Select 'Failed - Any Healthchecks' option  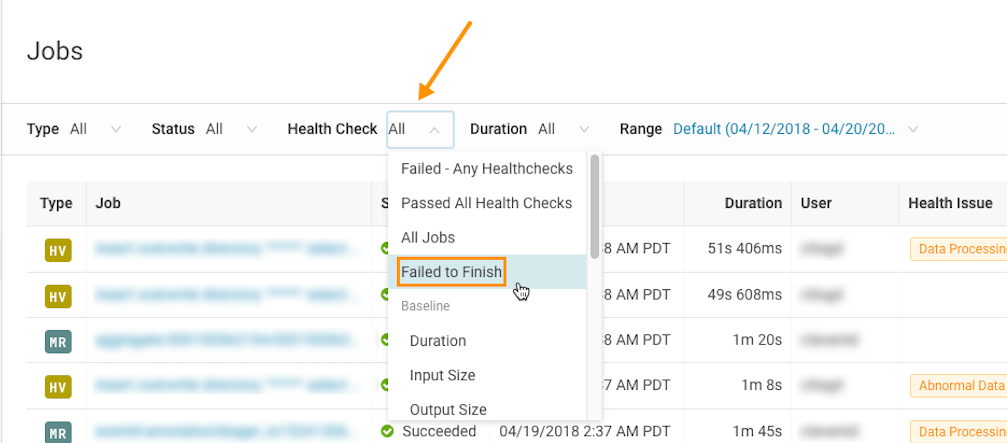point(487,169)
